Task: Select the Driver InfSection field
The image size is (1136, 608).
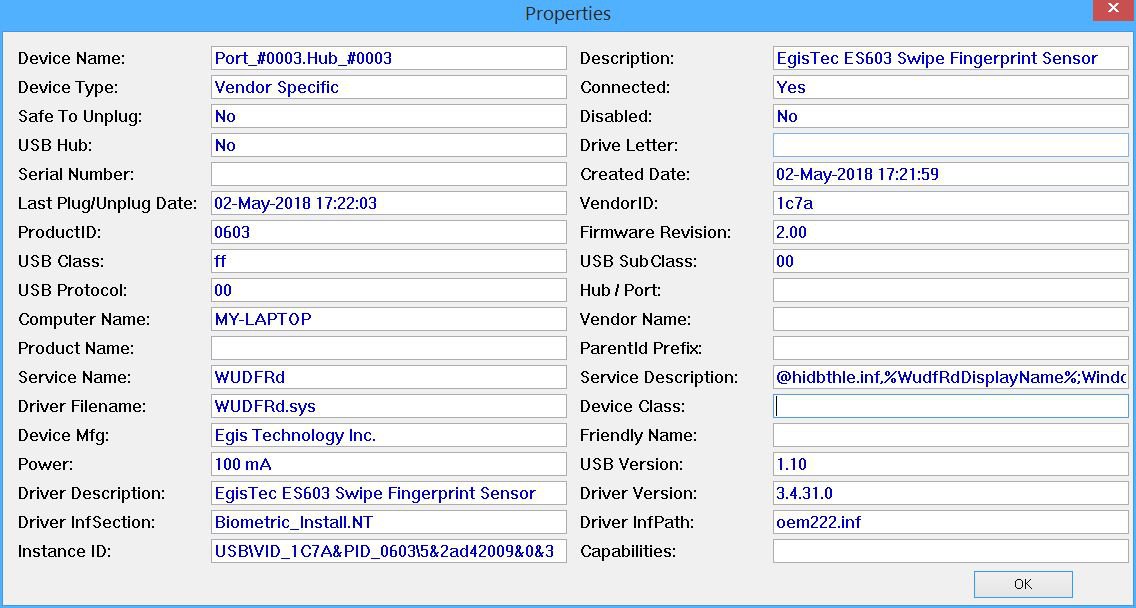Action: [x=388, y=522]
